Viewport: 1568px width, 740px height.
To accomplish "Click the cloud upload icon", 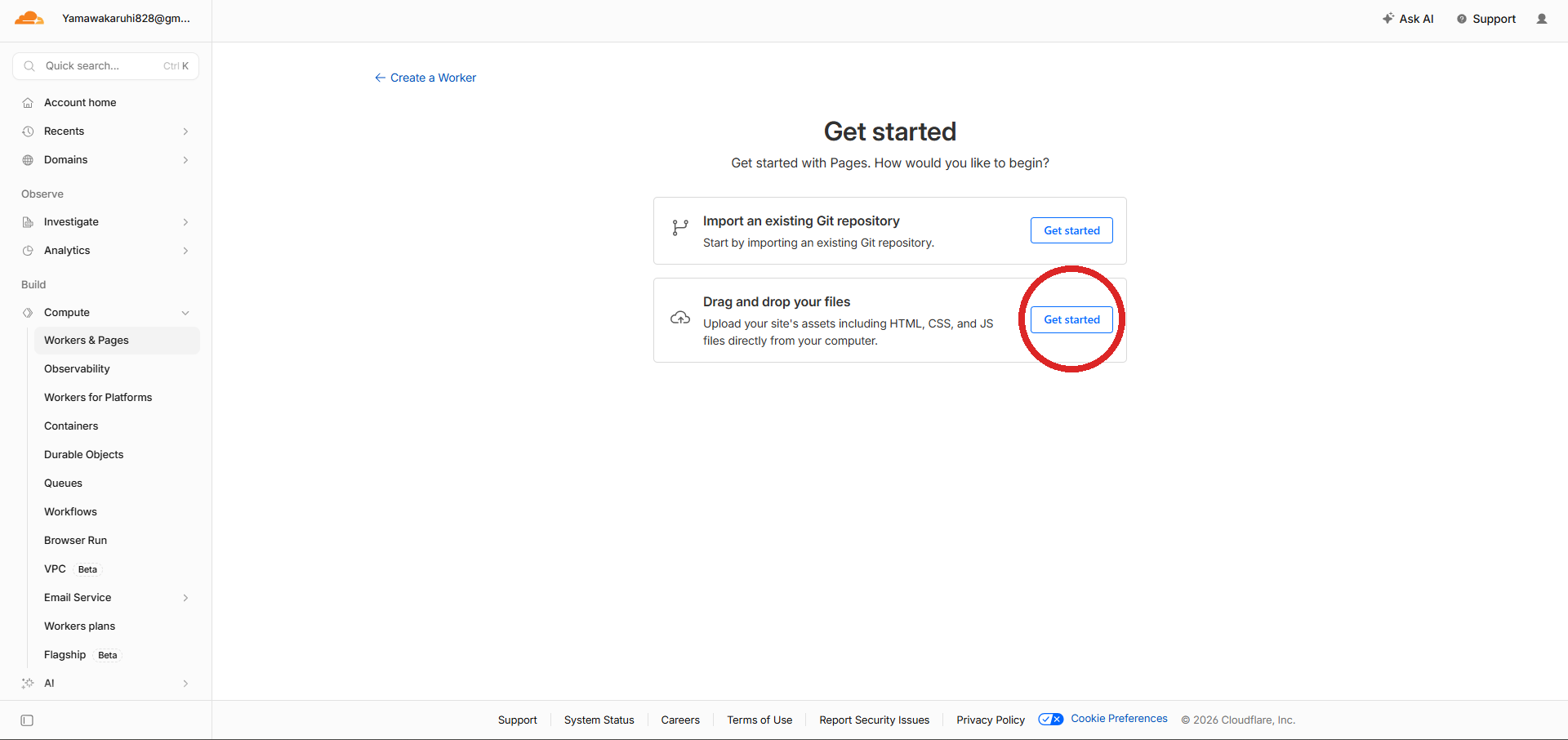I will click(680, 318).
